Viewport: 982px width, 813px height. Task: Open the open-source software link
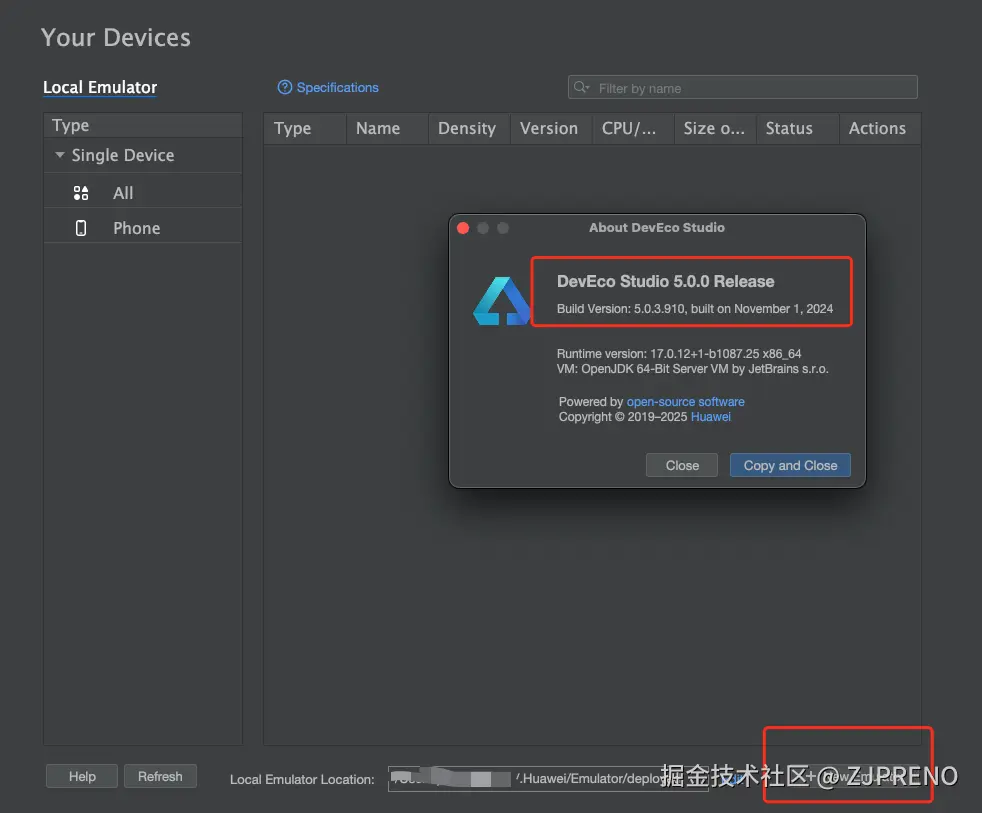click(x=685, y=401)
